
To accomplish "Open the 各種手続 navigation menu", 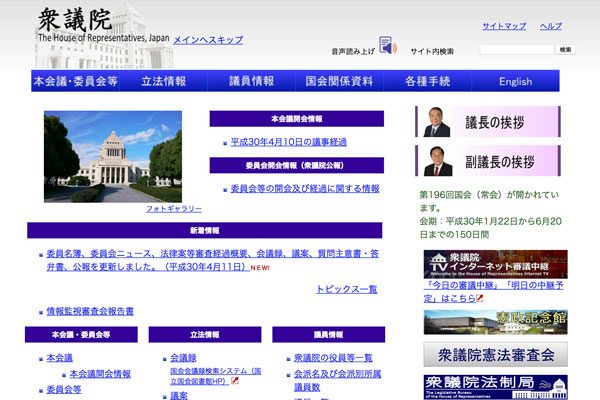I will click(427, 81).
